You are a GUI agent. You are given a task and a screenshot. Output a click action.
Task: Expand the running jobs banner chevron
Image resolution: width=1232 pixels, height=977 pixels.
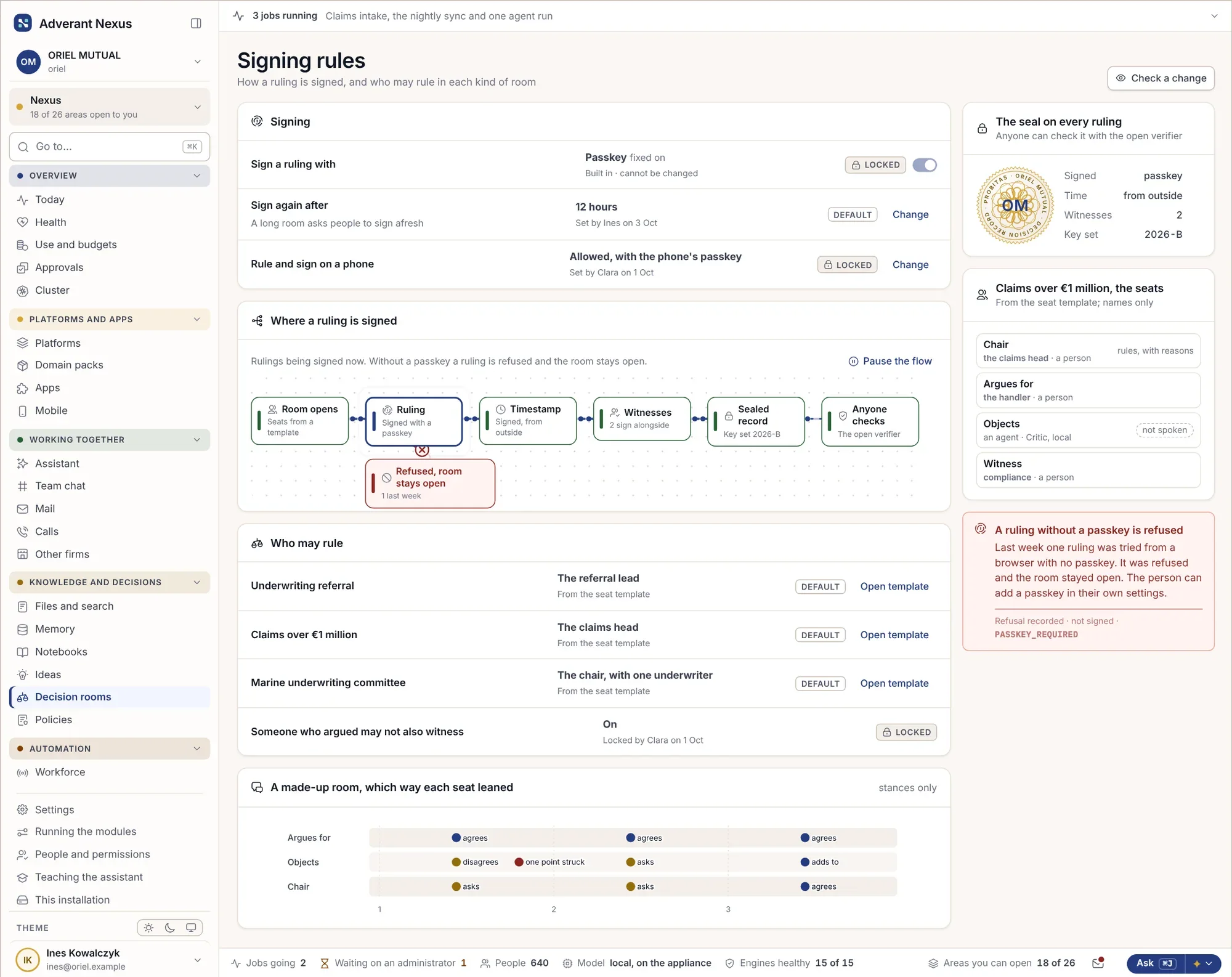(x=1214, y=16)
